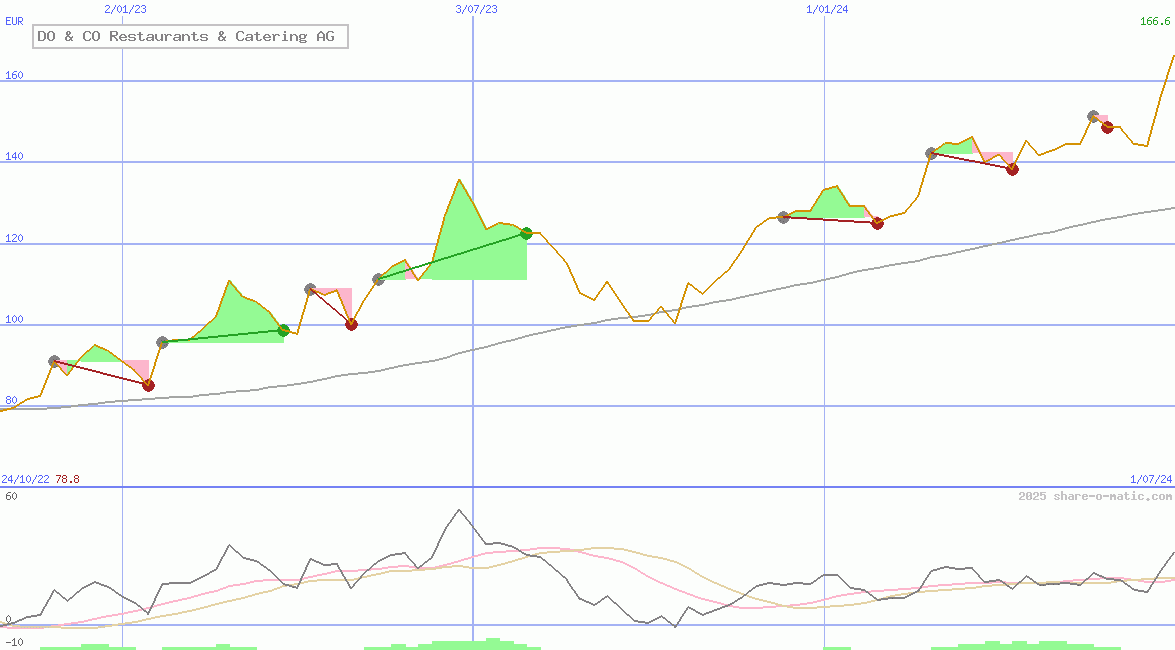Click the 160 price axis label
Screen dimensions: 1175x650
14,75
